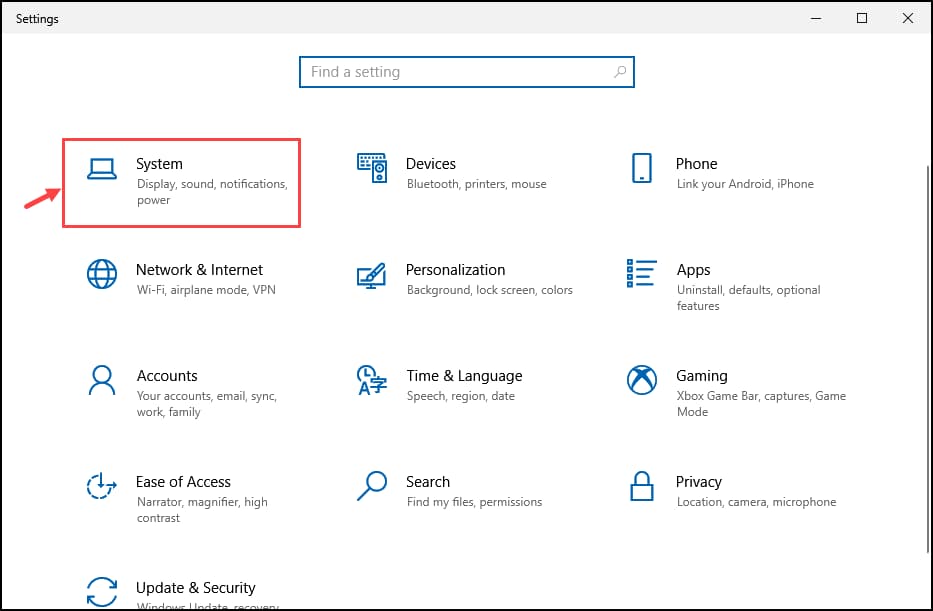Screen dimensions: 933x611
Task: Select the Time & Language icon
Action: [x=371, y=380]
